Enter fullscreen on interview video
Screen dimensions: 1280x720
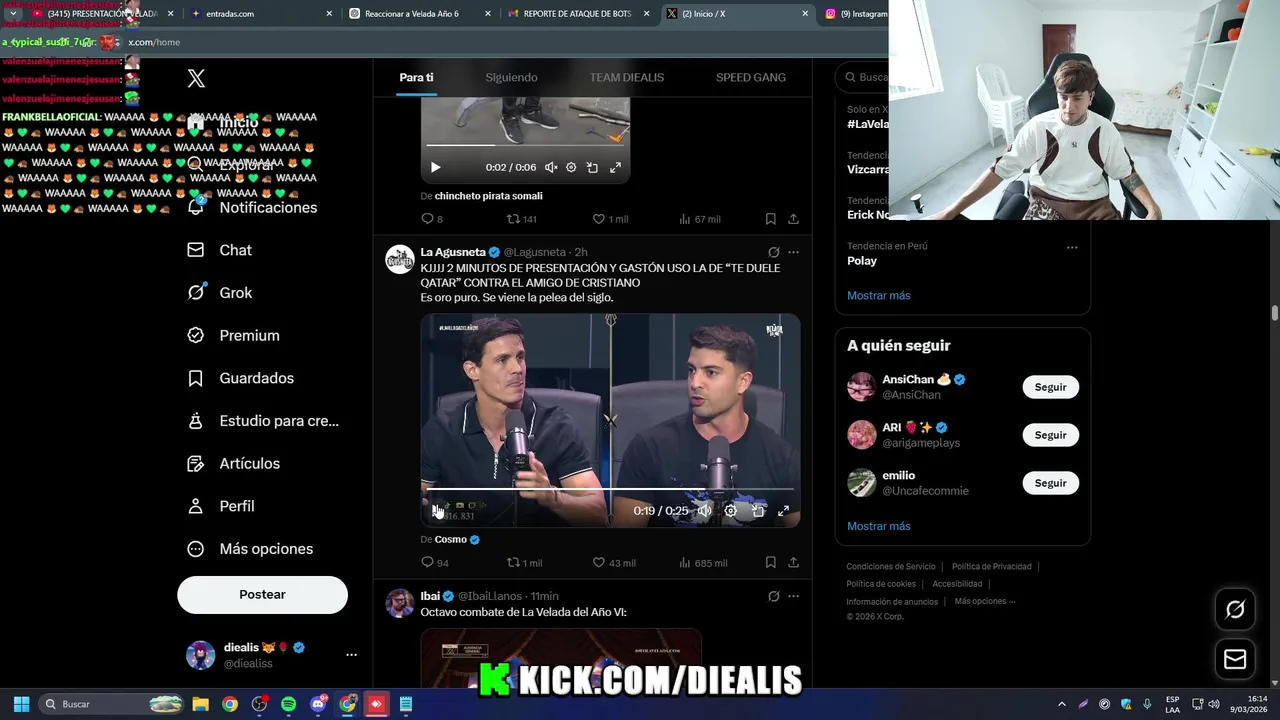pos(783,510)
